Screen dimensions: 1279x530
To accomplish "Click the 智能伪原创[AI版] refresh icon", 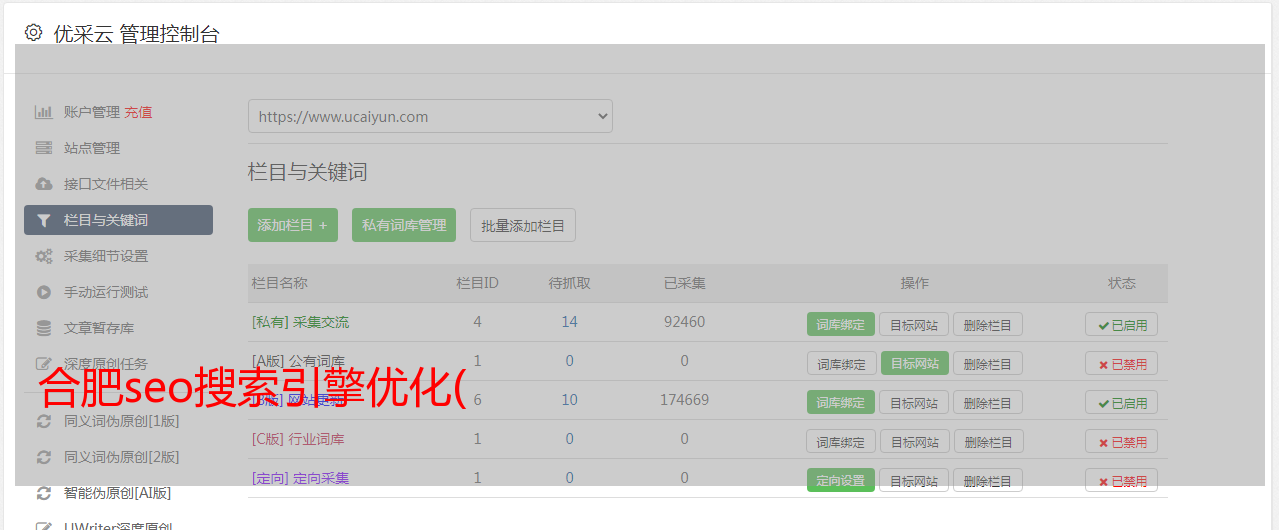I will click(43, 493).
